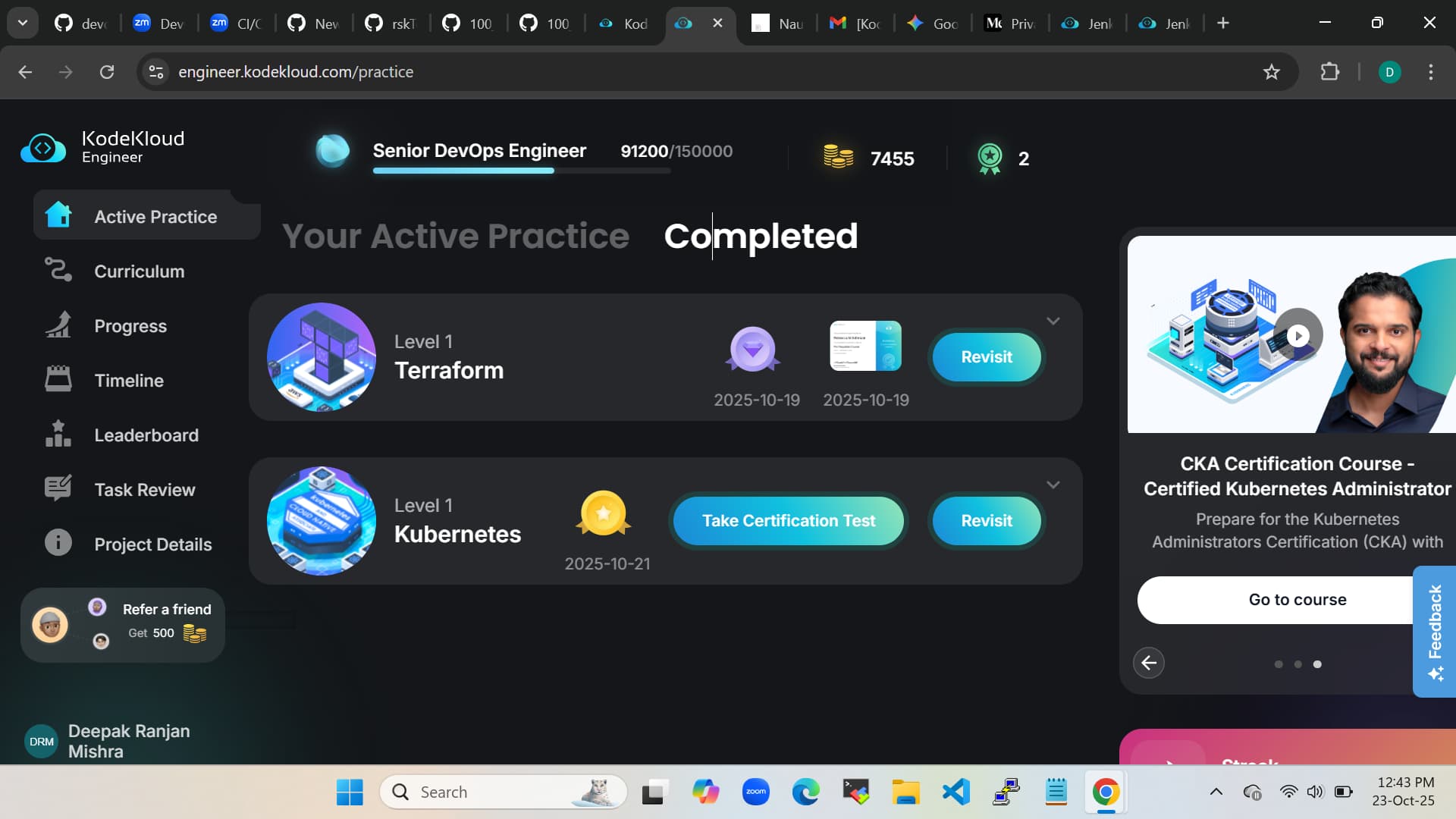Expand the Kubernetes card chevron
Image resolution: width=1456 pixels, height=819 pixels.
(x=1053, y=485)
